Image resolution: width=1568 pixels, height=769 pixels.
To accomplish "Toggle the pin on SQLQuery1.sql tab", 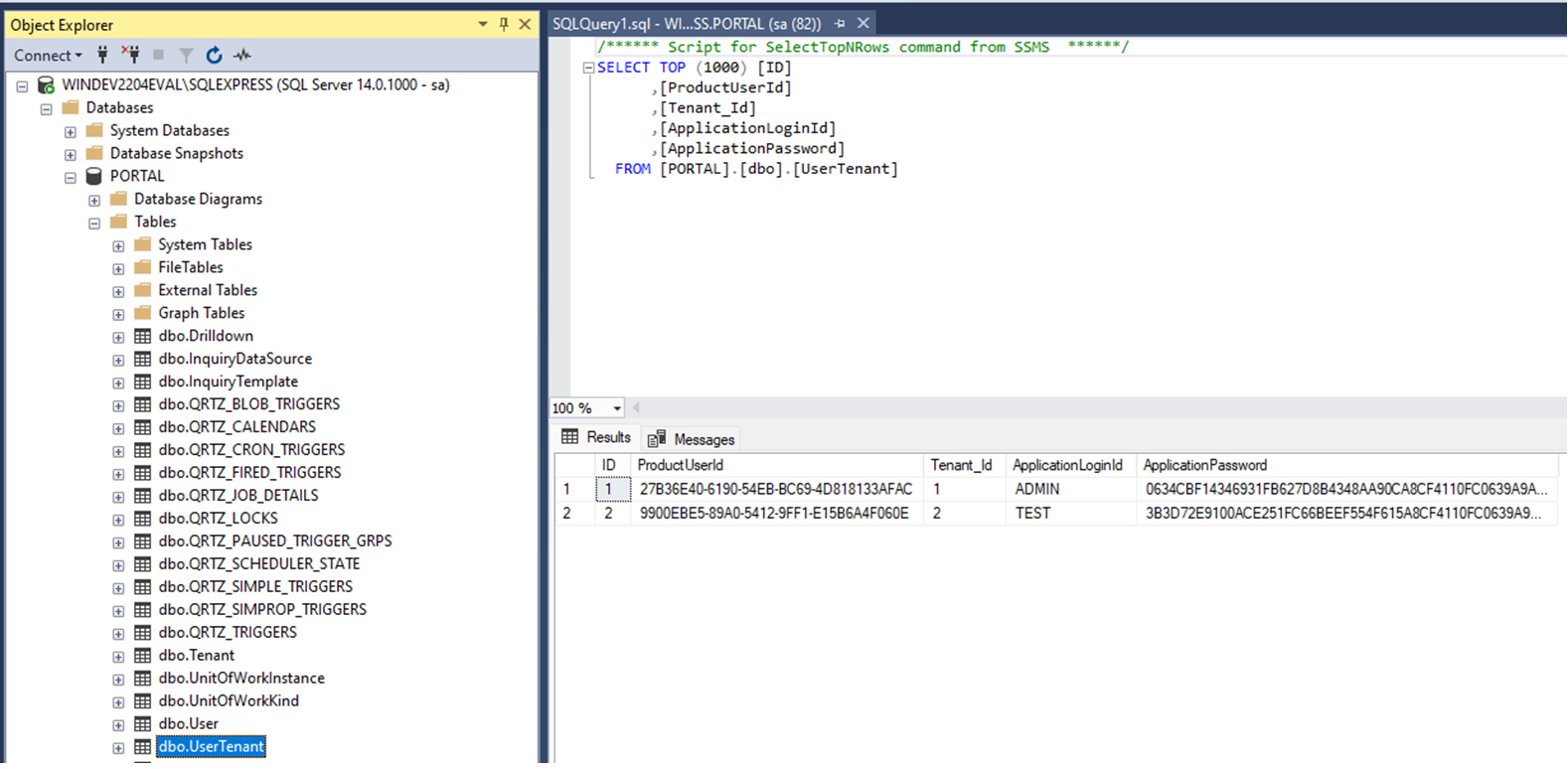I will tap(840, 23).
